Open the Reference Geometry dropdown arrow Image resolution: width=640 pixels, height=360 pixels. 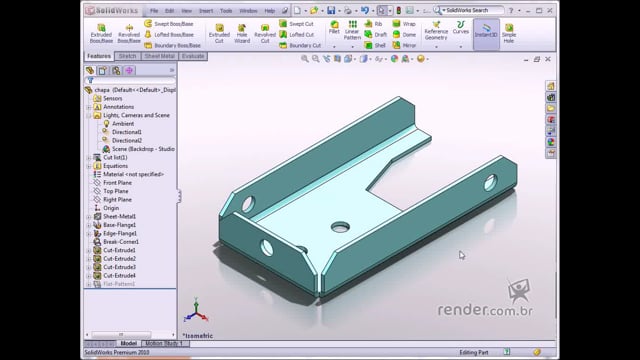(436, 47)
